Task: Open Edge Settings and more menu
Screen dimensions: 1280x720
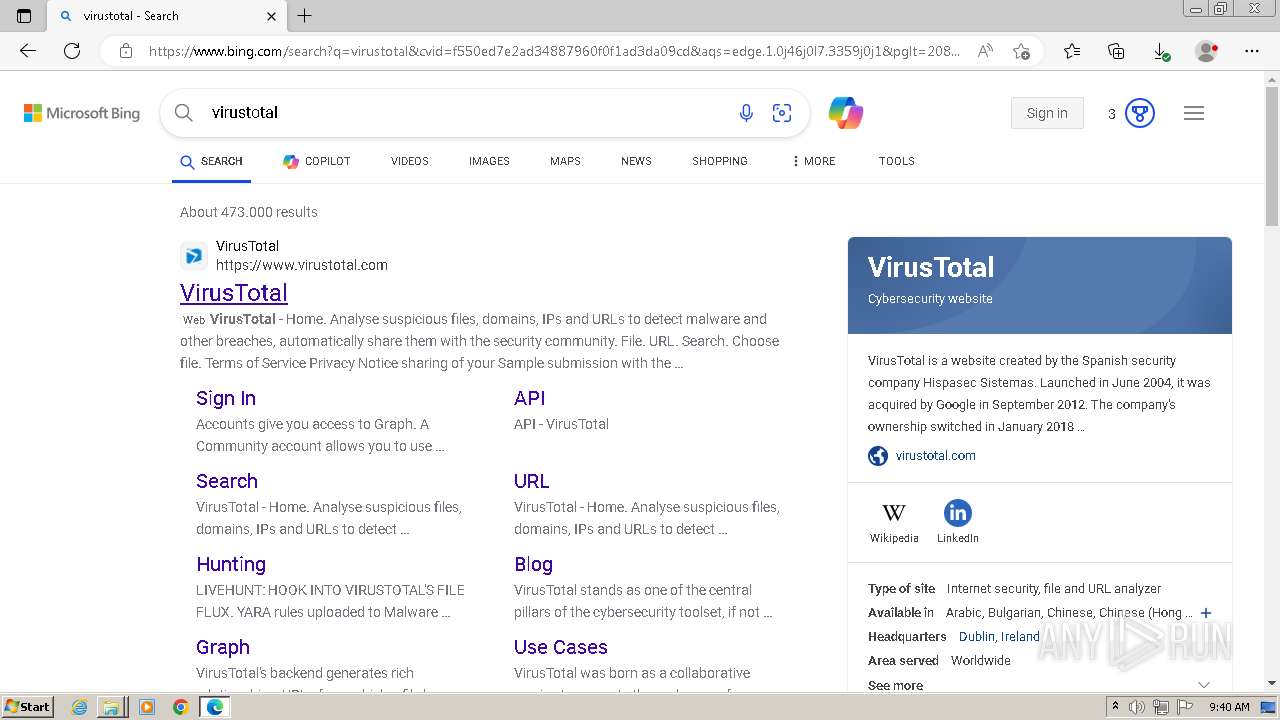Action: click(x=1252, y=51)
